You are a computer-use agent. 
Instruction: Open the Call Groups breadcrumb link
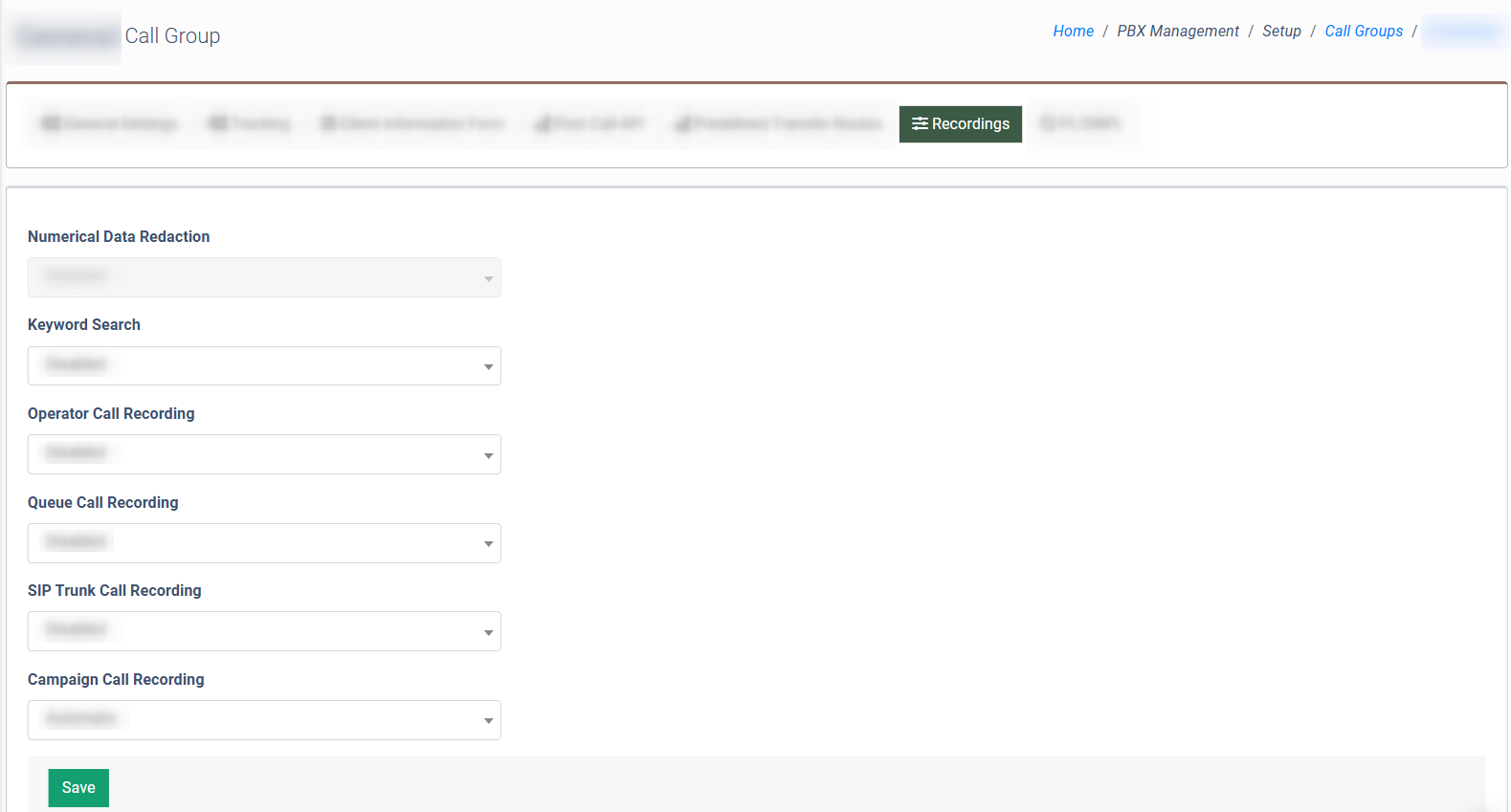pyautogui.click(x=1363, y=32)
